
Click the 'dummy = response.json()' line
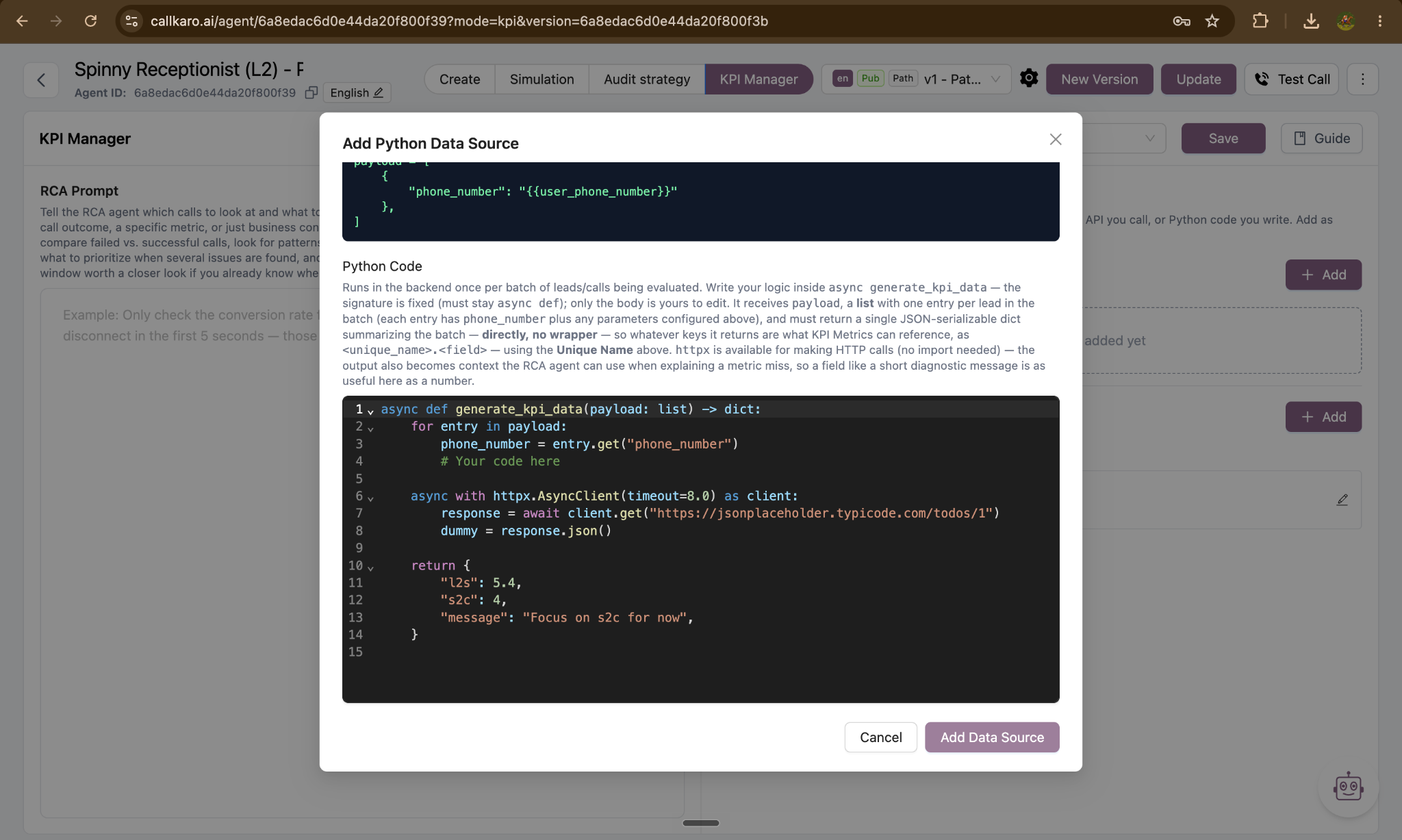click(526, 531)
